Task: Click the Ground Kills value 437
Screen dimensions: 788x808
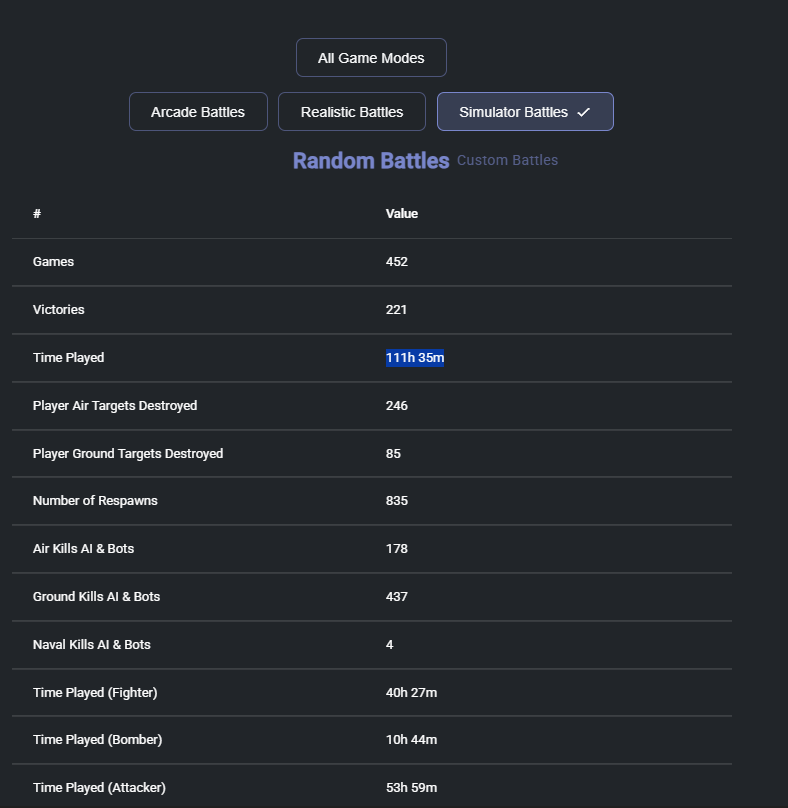Action: pos(396,597)
